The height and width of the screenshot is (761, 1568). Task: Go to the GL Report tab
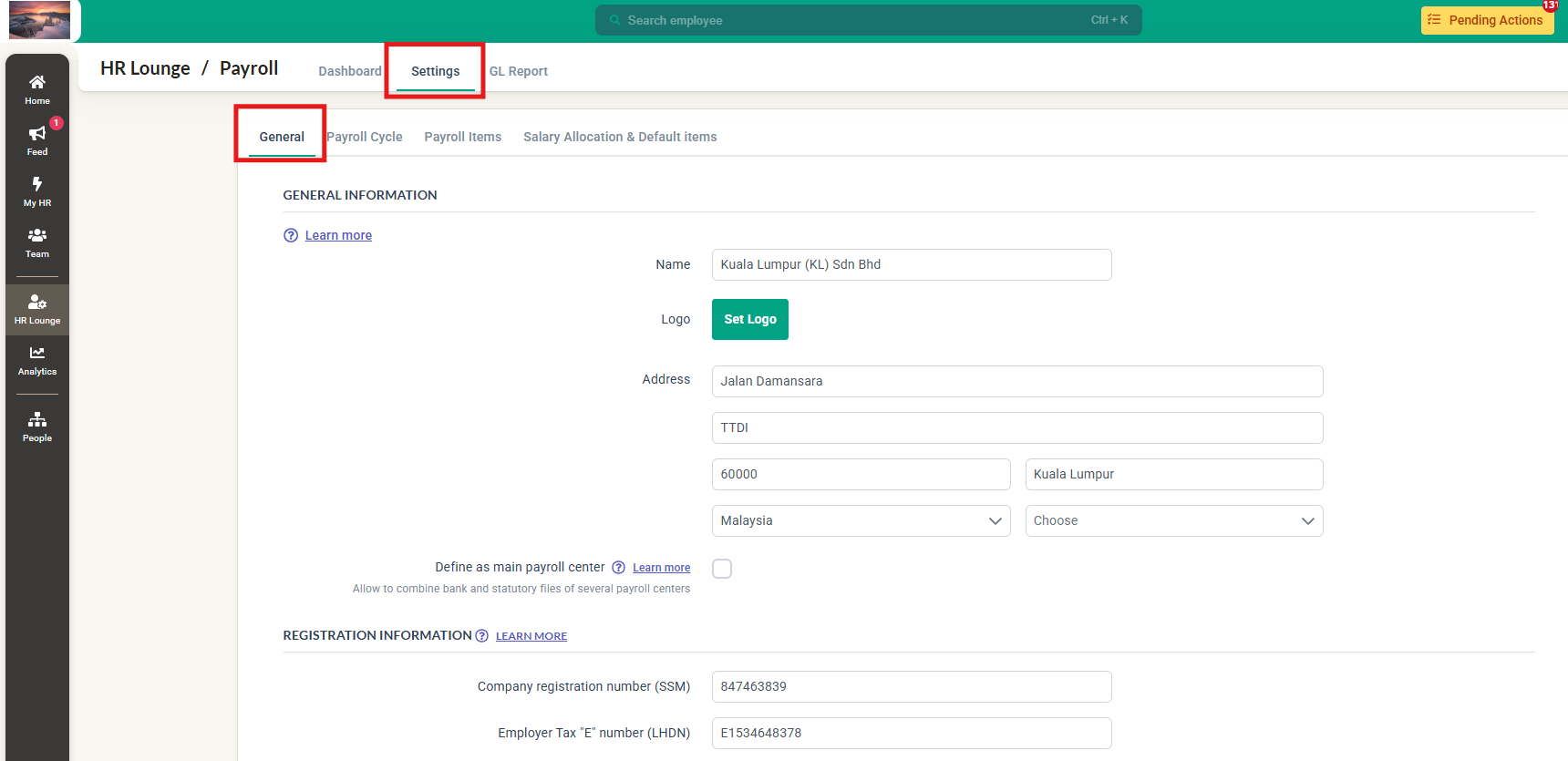[518, 71]
